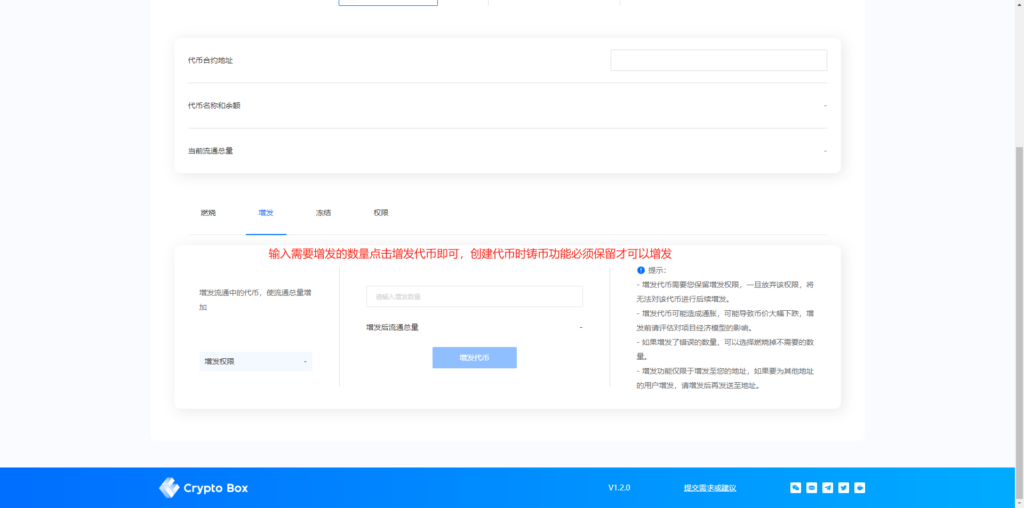Click the blue info icon beside 提示
This screenshot has width=1024, height=508.
pyautogui.click(x=641, y=270)
